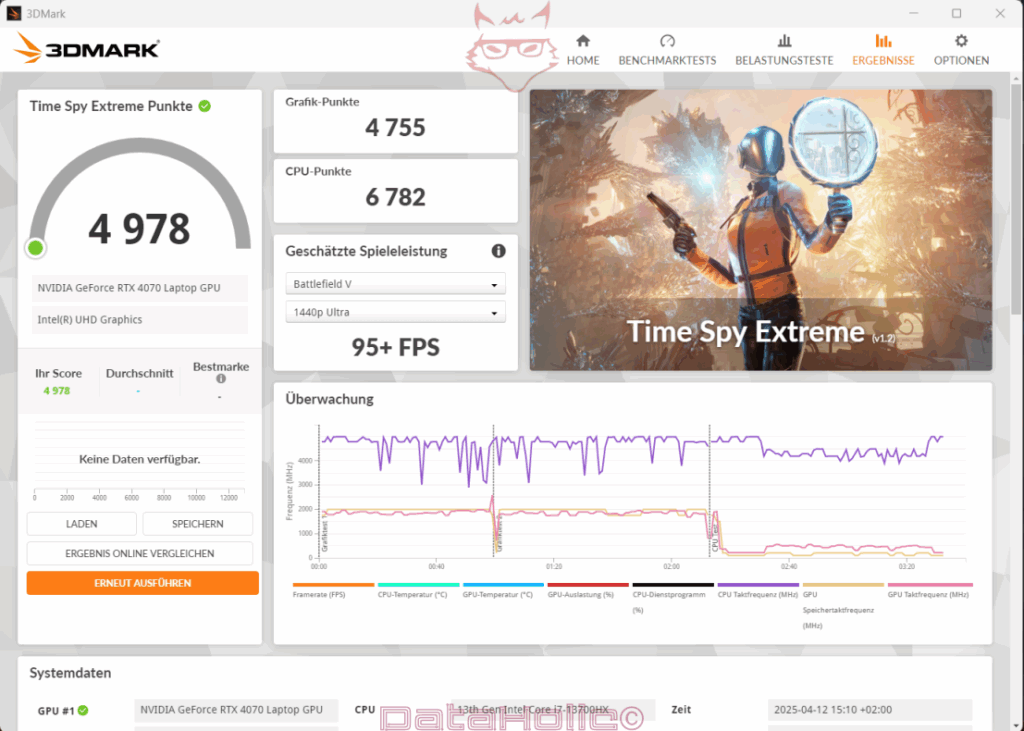Maximize the 3DMark window
Viewport: 1024px width, 731px height.
(x=956, y=13)
